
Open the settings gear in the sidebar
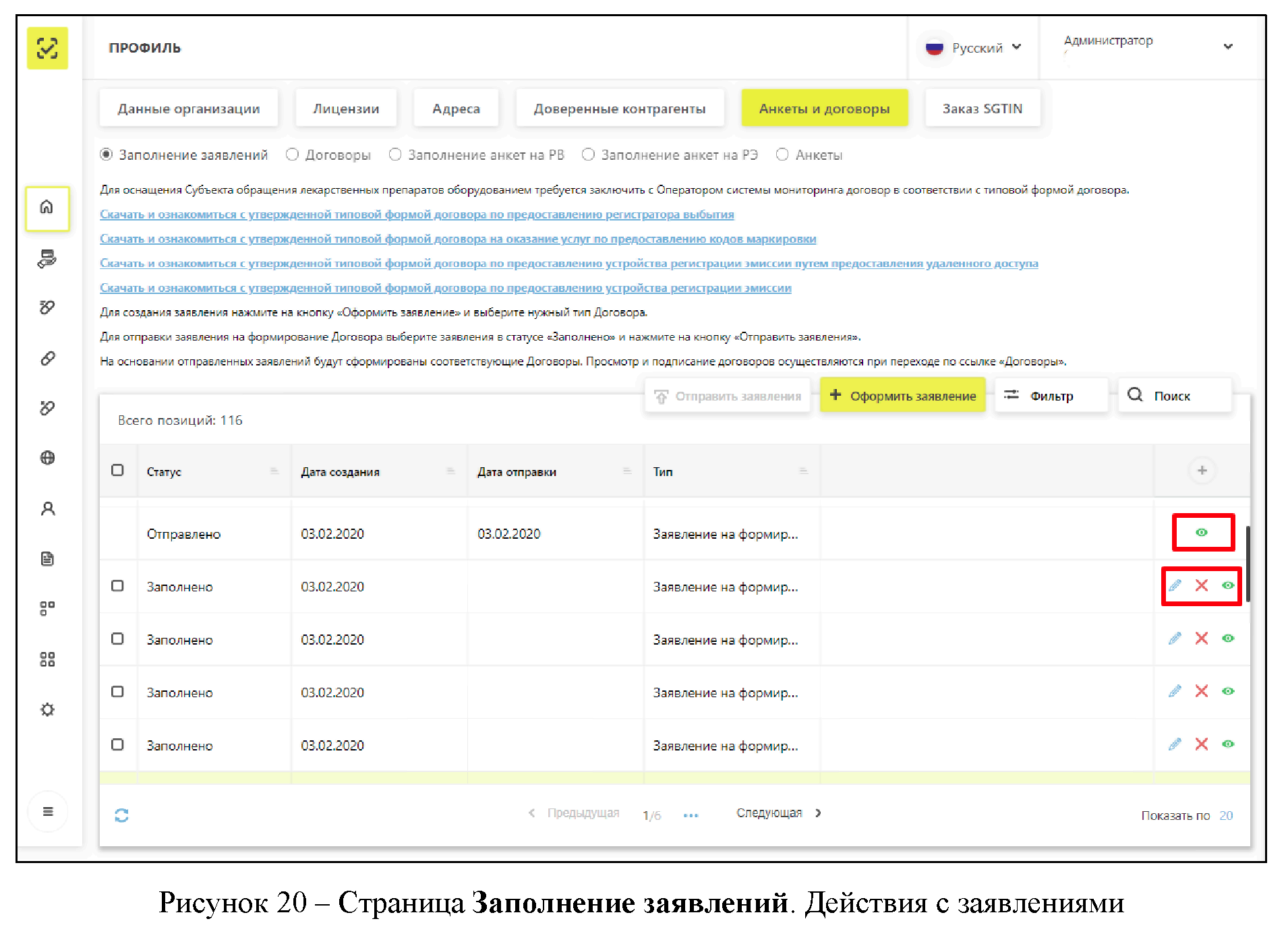pos(47,709)
